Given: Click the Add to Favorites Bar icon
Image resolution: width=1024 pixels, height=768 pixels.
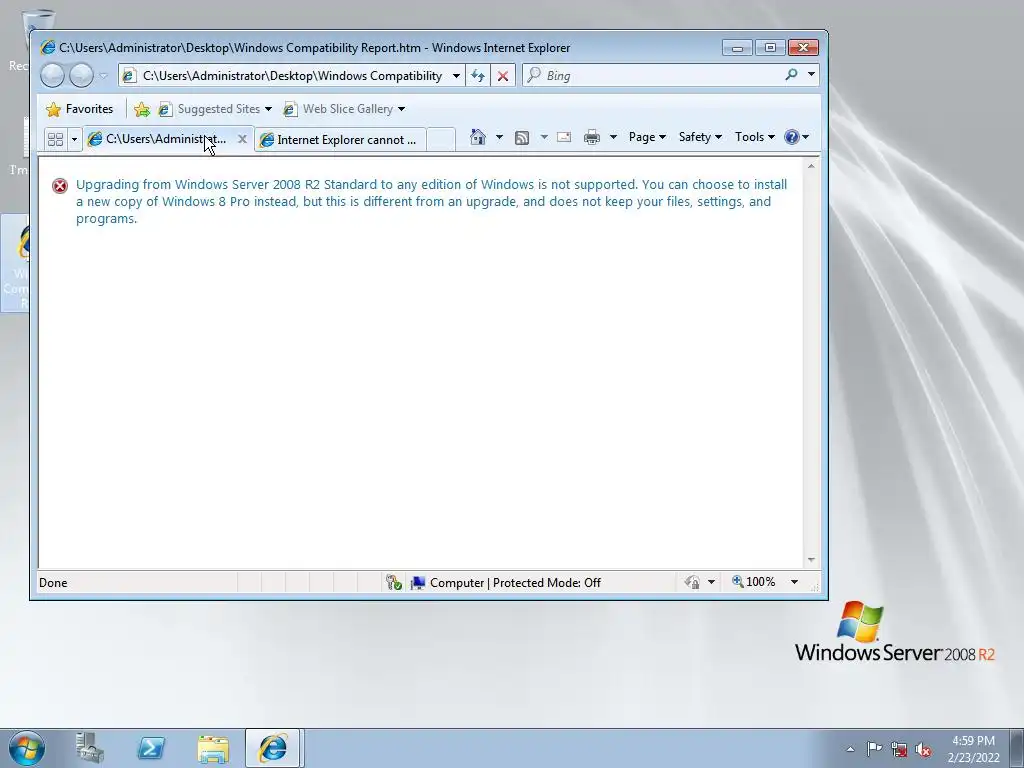Looking at the screenshot, I should tap(142, 109).
